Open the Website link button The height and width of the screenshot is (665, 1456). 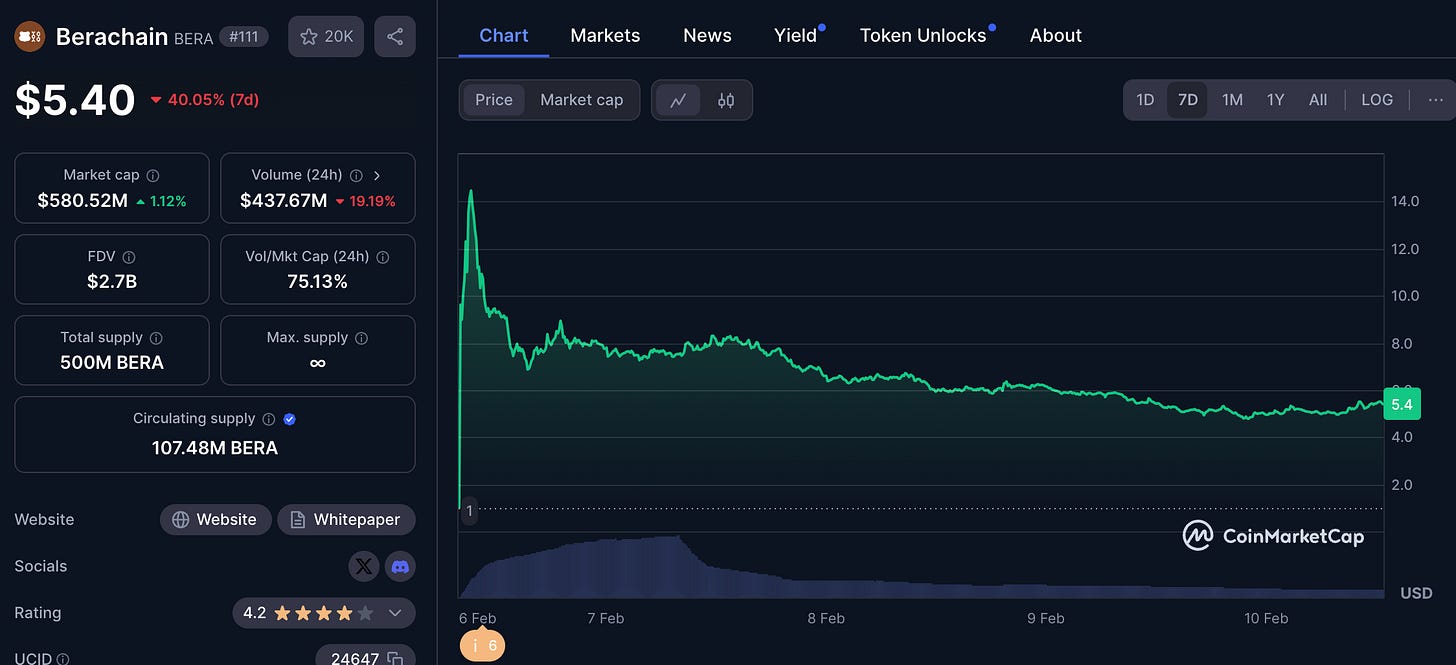click(215, 520)
